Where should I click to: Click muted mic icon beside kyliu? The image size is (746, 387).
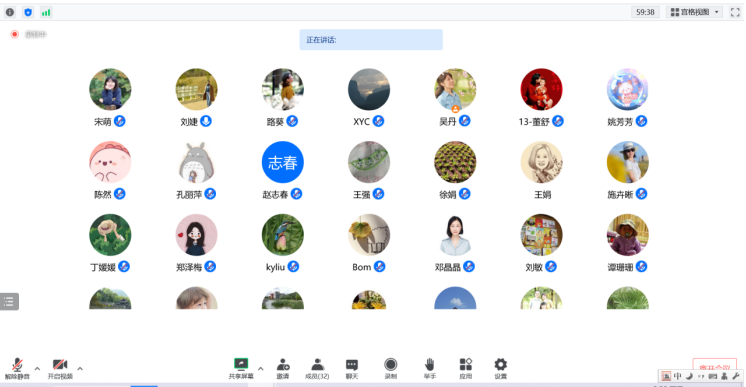294,267
